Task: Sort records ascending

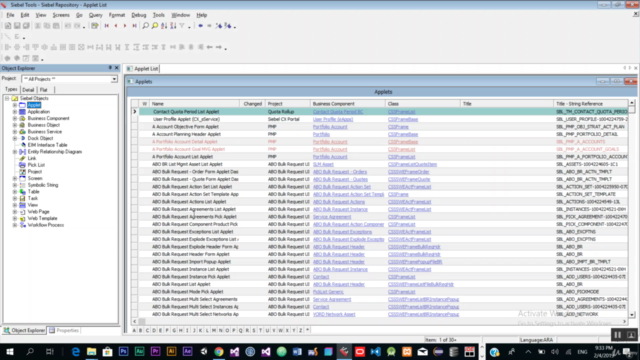Action: click(x=164, y=26)
